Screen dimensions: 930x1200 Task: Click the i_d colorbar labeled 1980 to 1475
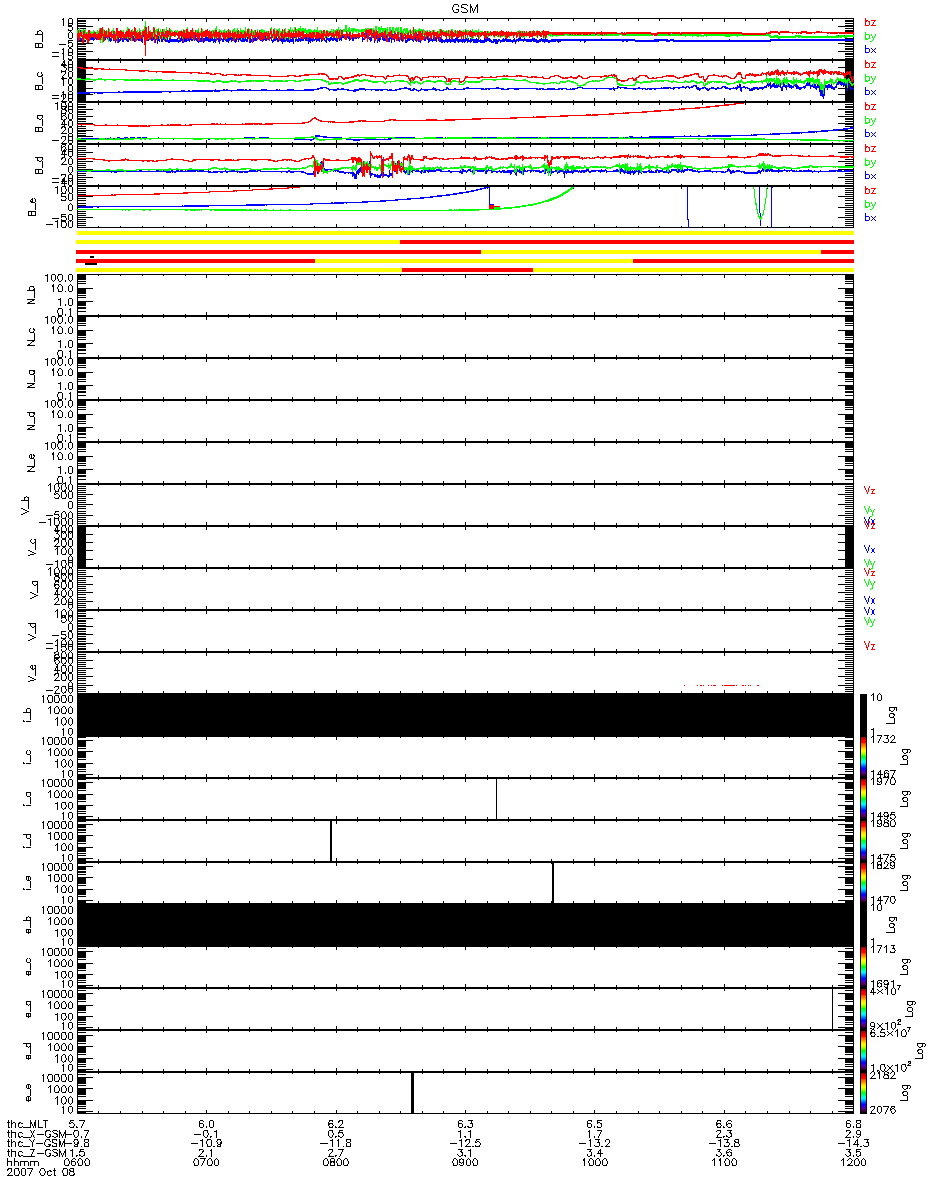tap(861, 840)
